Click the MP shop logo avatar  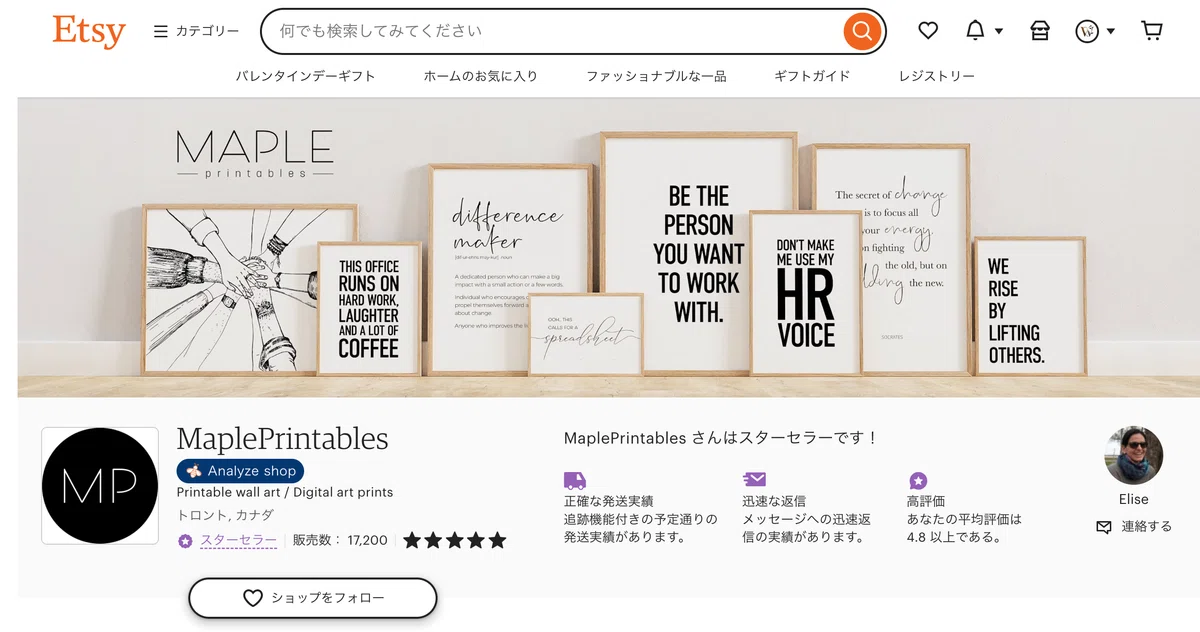point(100,486)
